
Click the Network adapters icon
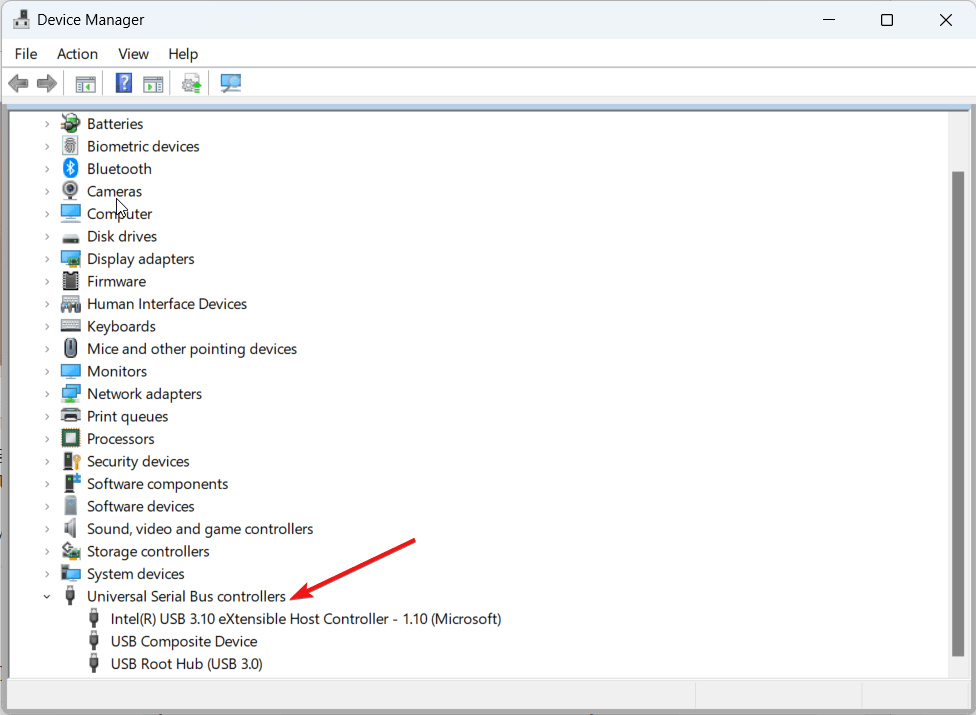click(x=70, y=393)
